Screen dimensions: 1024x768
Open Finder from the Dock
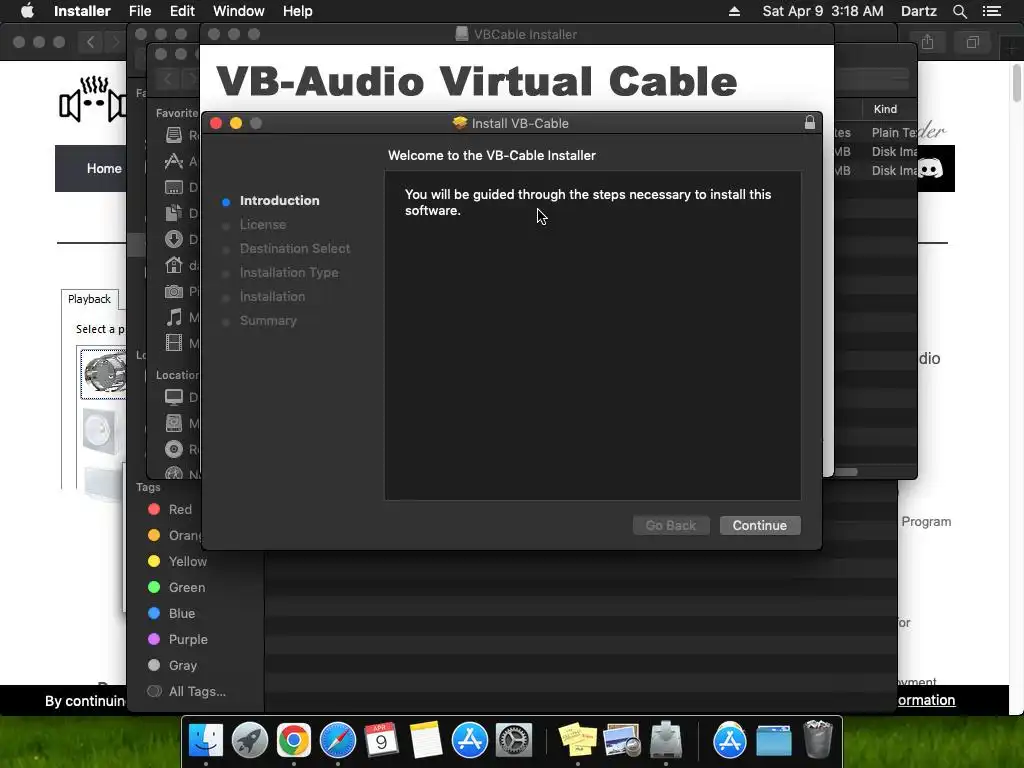click(206, 741)
